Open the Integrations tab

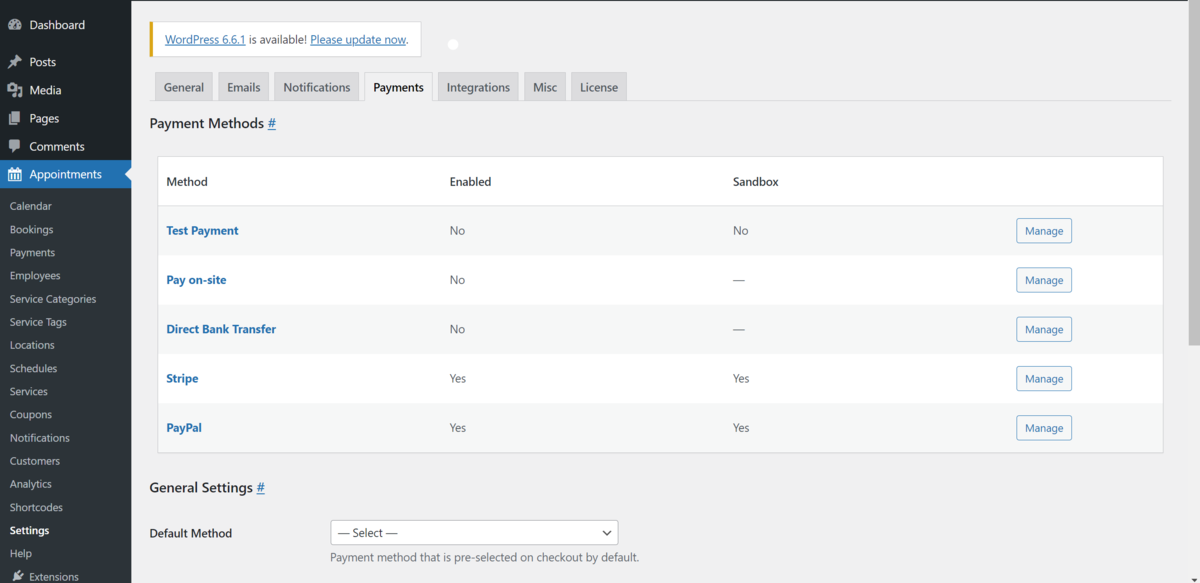click(x=478, y=87)
